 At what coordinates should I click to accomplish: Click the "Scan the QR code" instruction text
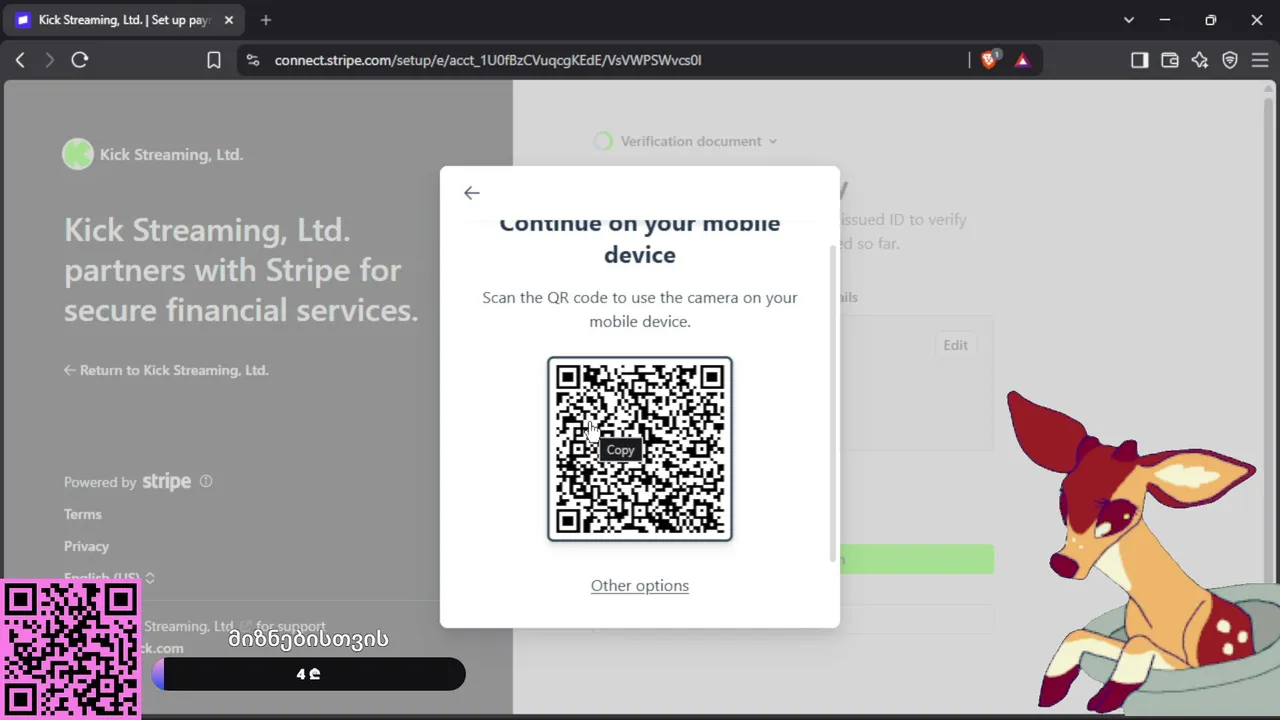coord(640,309)
